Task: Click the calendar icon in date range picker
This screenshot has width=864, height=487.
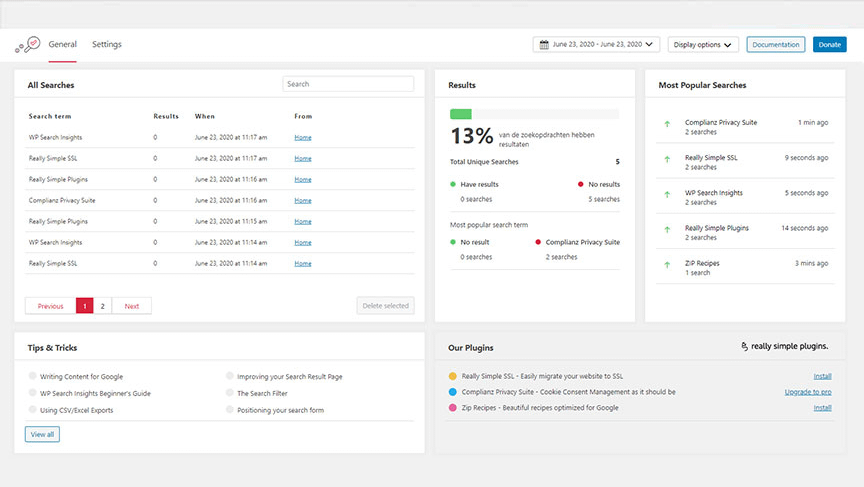Action: pos(544,45)
